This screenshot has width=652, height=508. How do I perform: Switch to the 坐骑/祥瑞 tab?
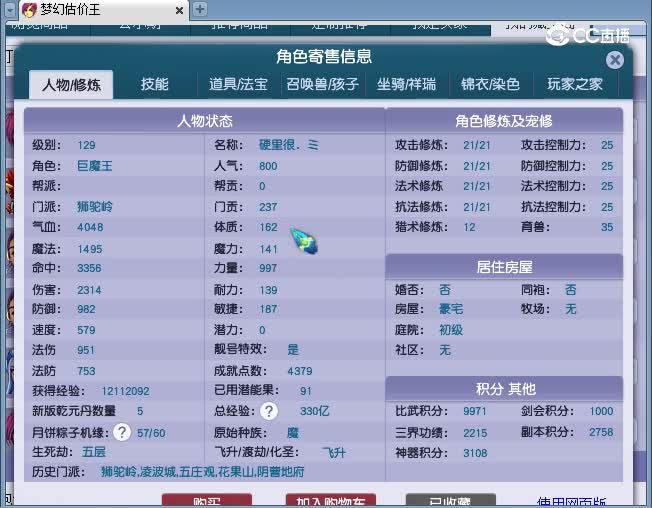tap(406, 84)
